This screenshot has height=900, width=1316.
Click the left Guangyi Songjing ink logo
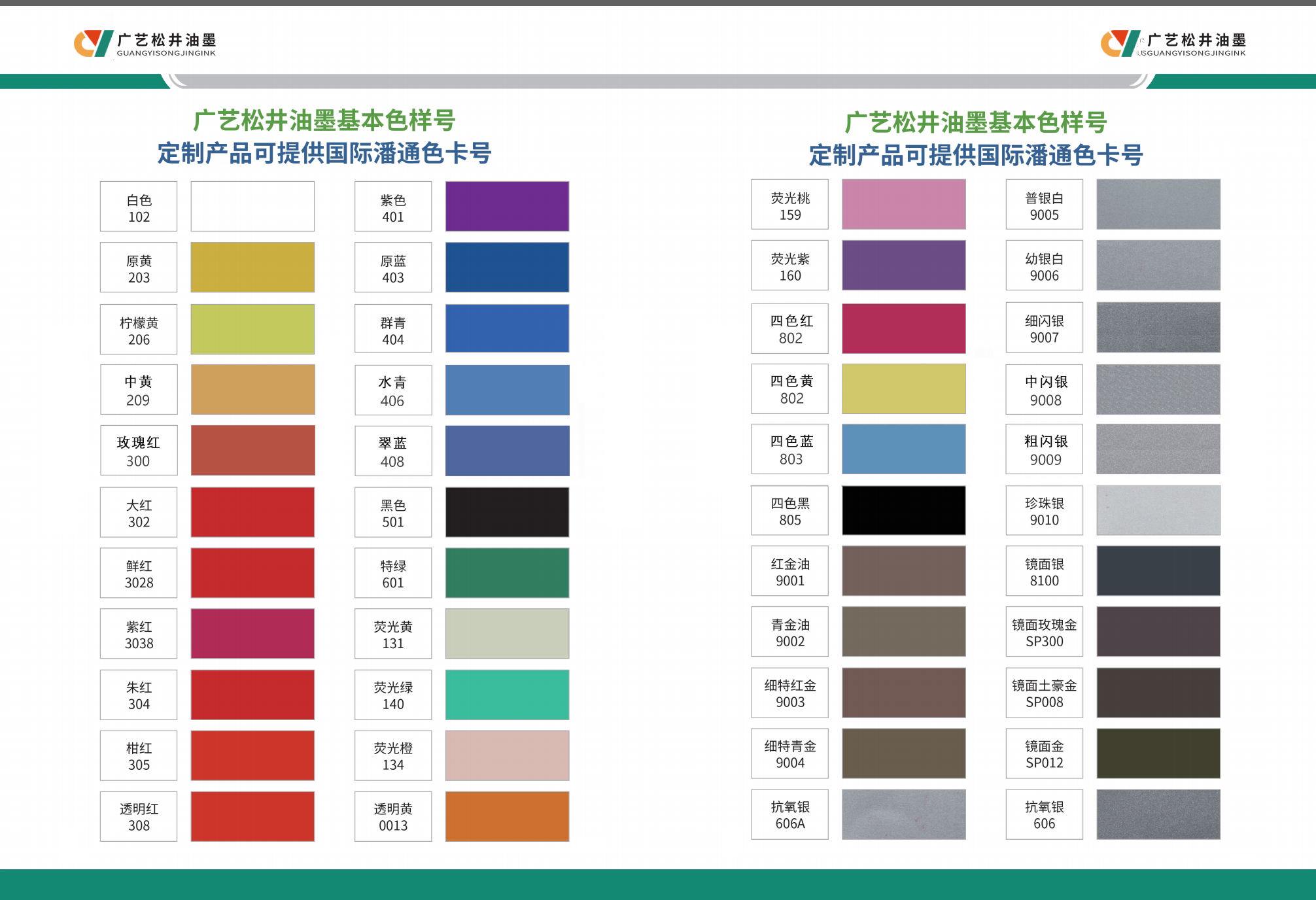[145, 44]
